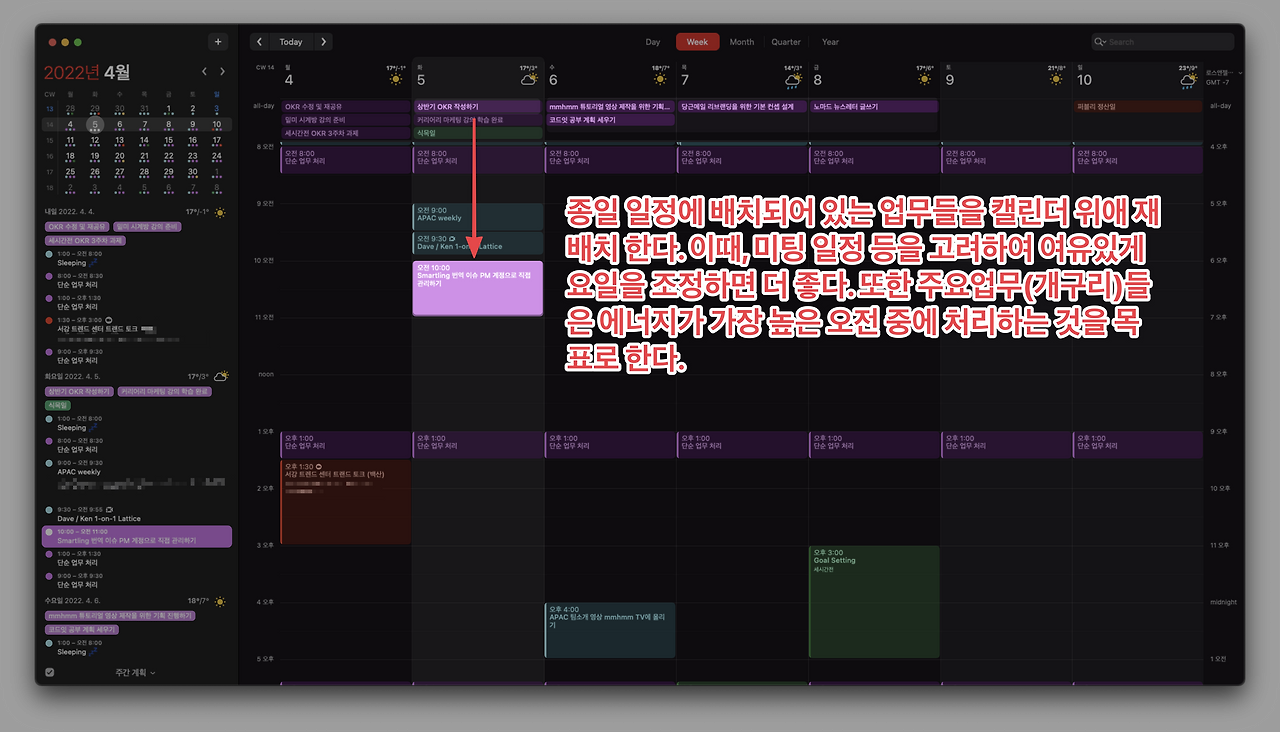Open APAC 팀소개 영상 mmhmm TV event on Wednesday
Screen dimensions: 1280x732
[x=609, y=630]
